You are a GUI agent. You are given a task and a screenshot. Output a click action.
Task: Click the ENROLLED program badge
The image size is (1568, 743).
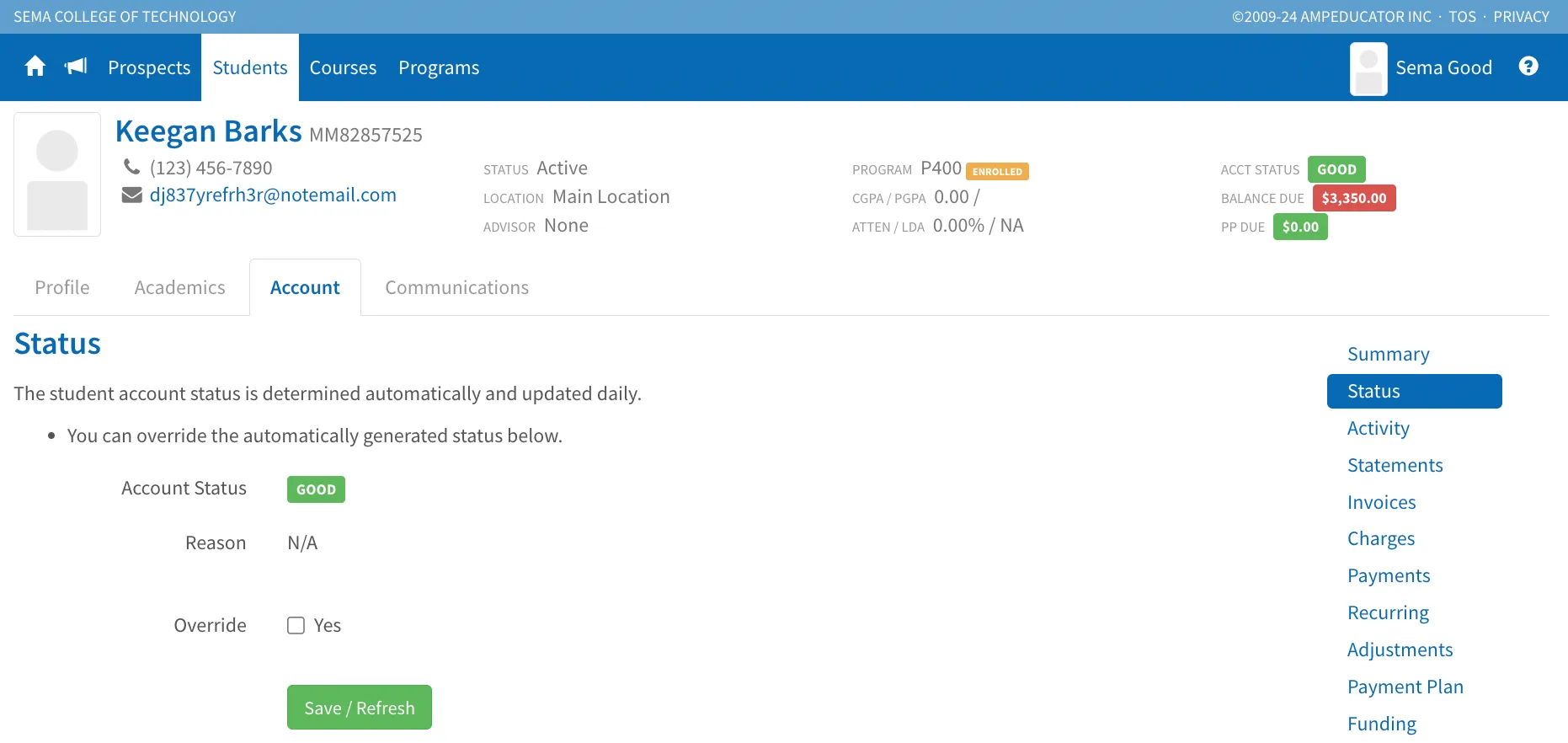997,171
